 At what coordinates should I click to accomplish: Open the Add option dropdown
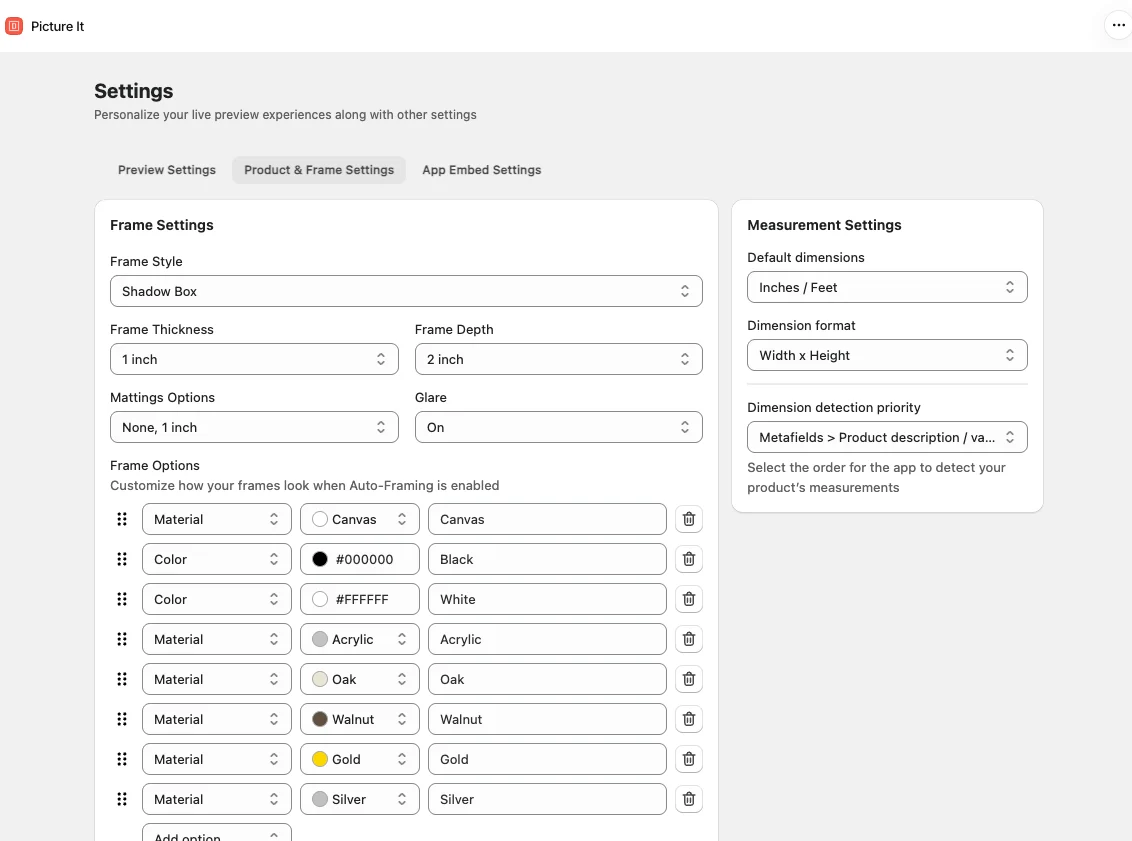217,833
